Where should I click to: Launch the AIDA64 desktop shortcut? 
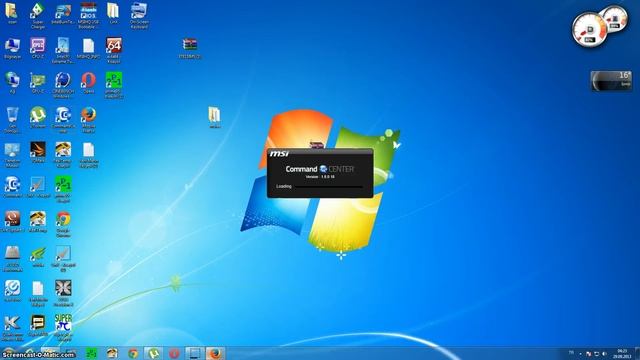(x=113, y=51)
